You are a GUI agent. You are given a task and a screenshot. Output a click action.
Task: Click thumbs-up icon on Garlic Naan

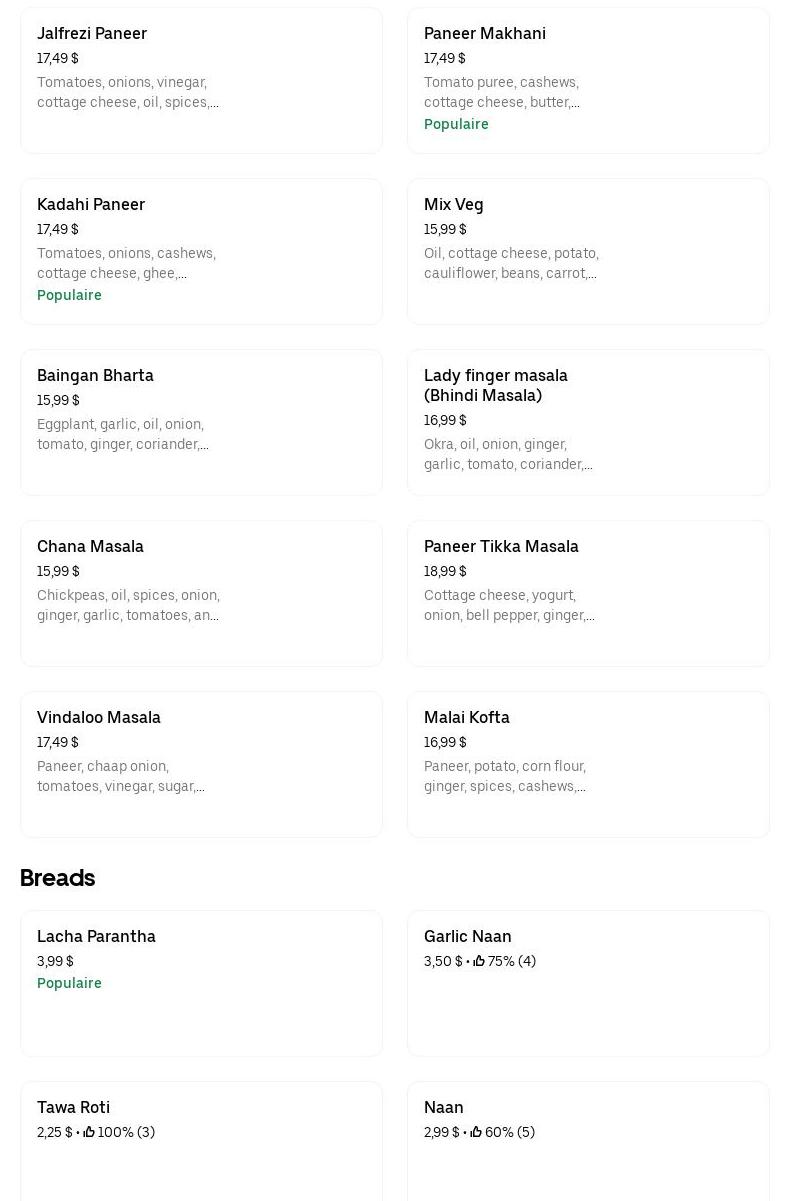click(x=479, y=961)
